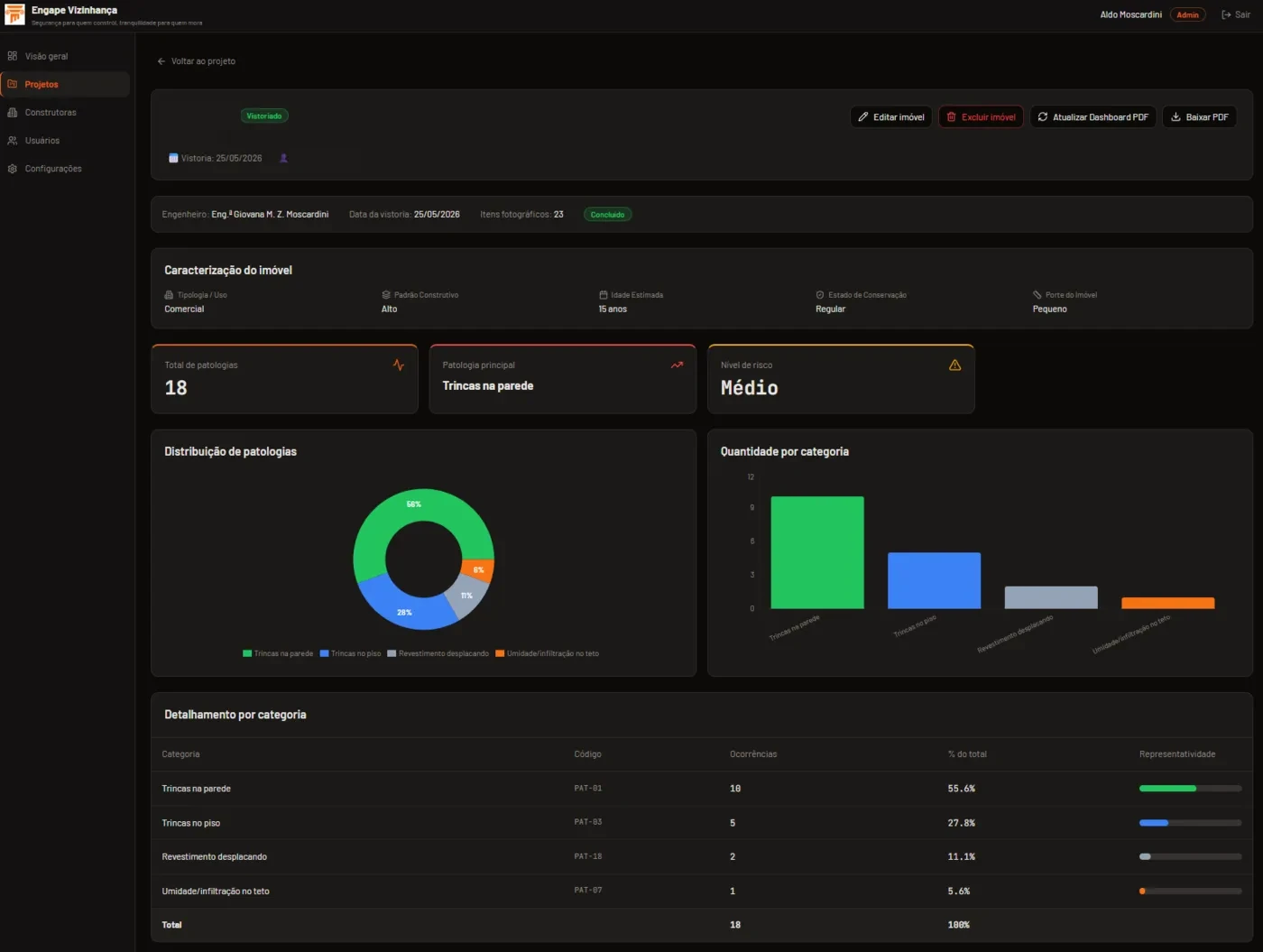Click Atualizar Dashboard PDF button
The height and width of the screenshot is (952, 1263).
coord(1092,116)
